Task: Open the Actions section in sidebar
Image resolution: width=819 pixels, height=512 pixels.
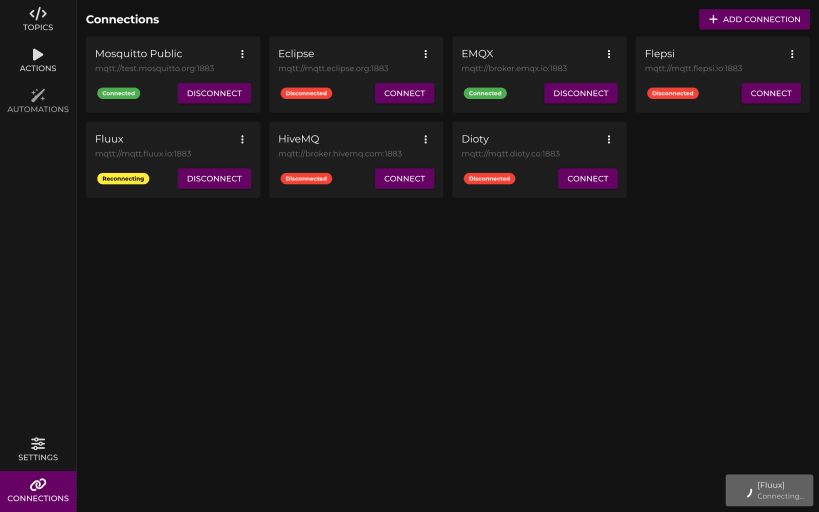Action: pyautogui.click(x=38, y=61)
